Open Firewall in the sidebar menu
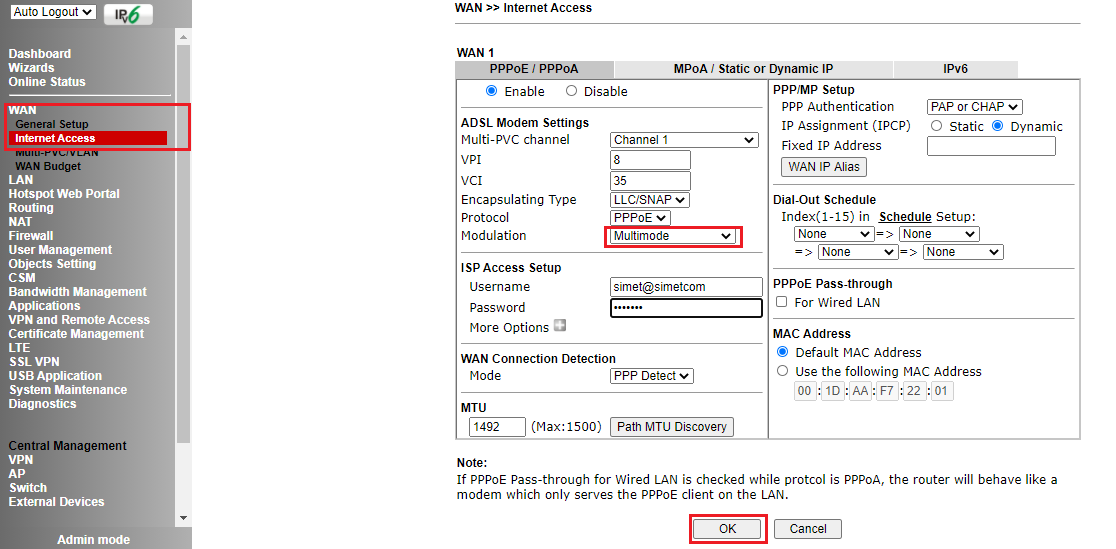This screenshot has height=549, width=1116. click(31, 236)
